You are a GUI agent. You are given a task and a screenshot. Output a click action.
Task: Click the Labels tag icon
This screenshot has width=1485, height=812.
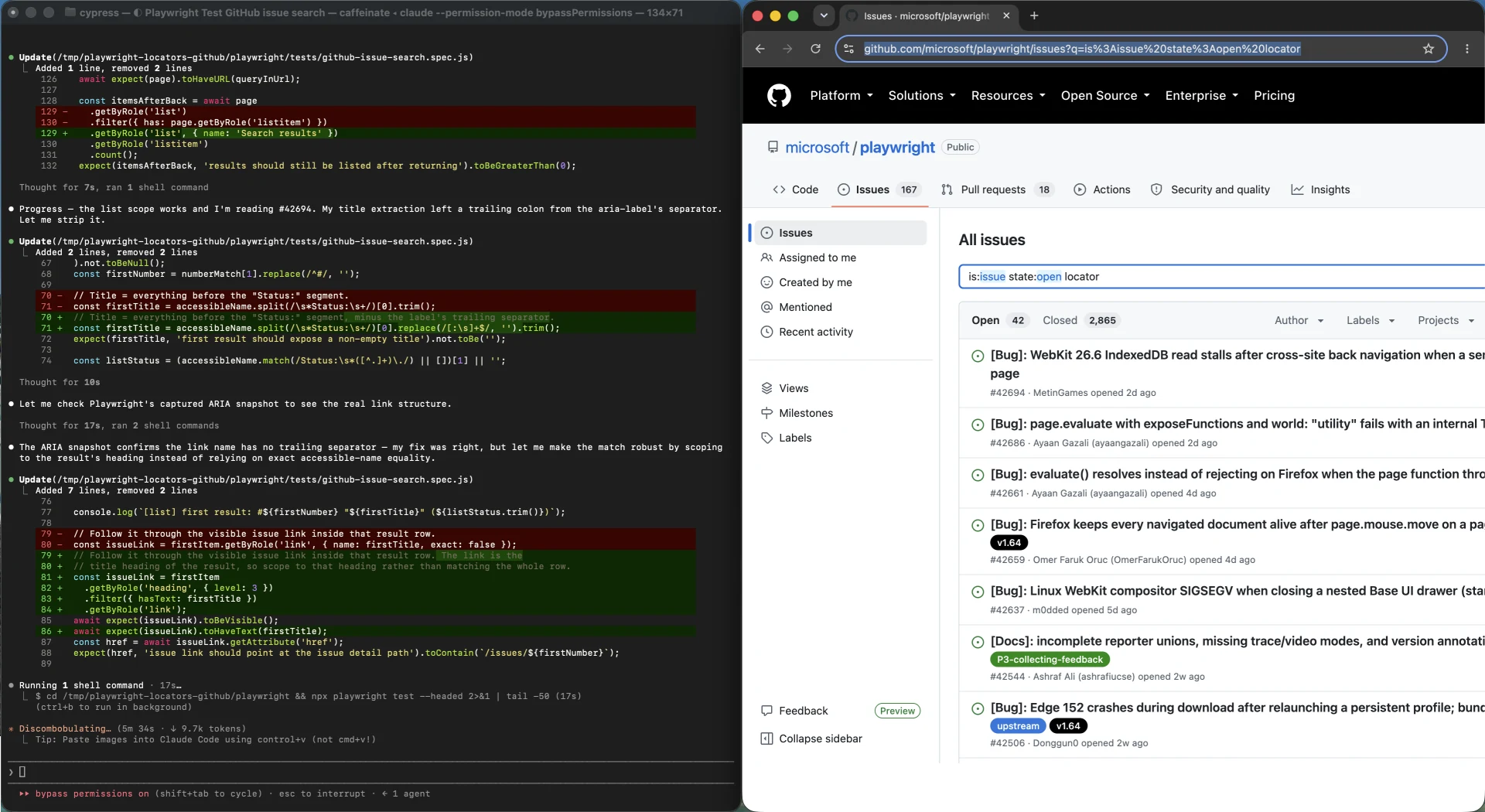tap(766, 438)
